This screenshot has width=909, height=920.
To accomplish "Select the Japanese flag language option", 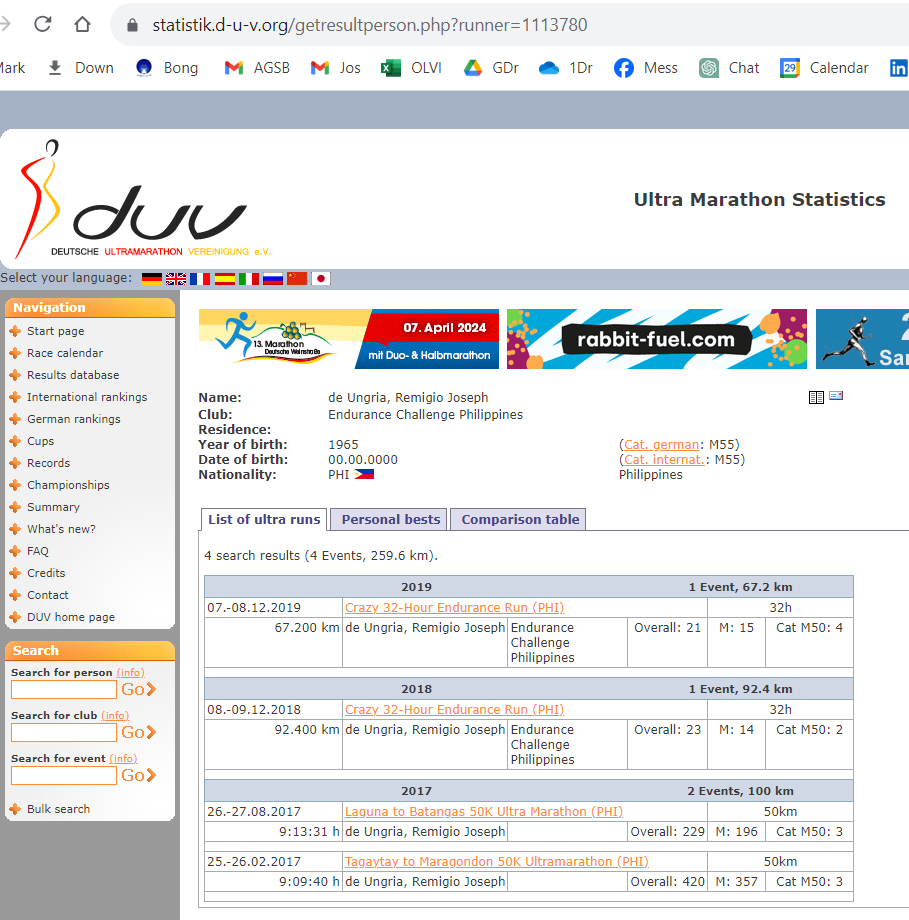I will pos(321,279).
